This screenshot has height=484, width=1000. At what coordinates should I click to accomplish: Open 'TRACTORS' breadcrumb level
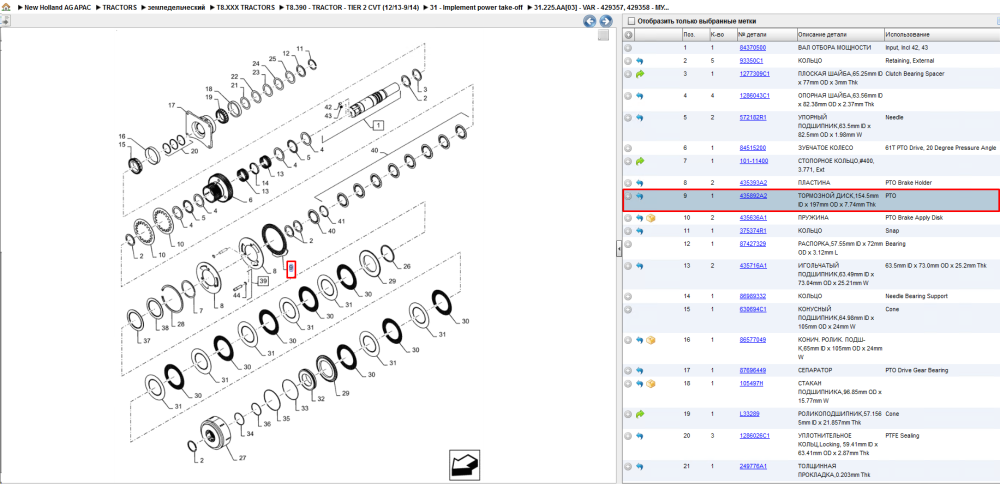(x=120, y=7)
